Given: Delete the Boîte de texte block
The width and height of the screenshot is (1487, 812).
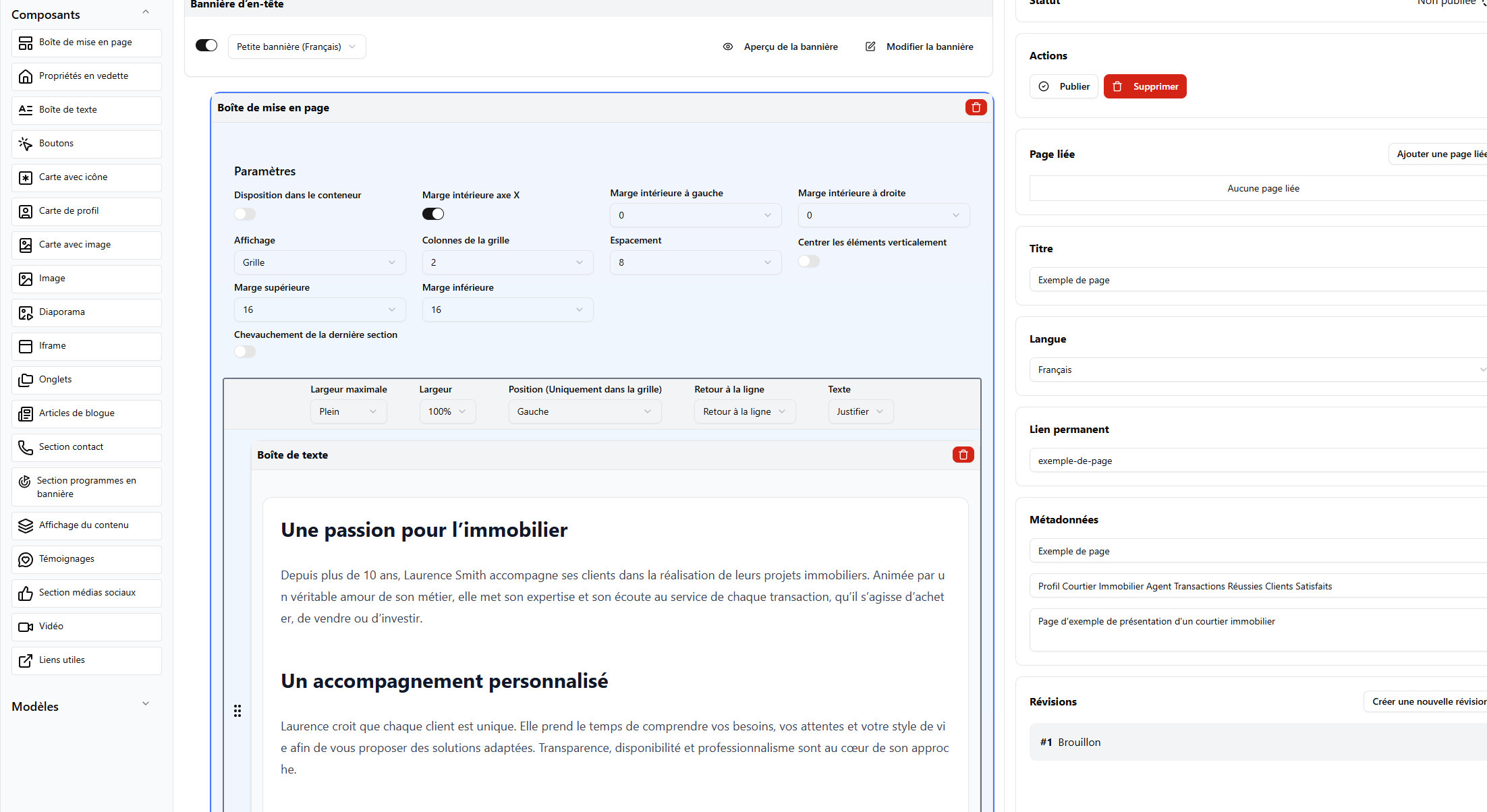Looking at the screenshot, I should click(x=963, y=455).
